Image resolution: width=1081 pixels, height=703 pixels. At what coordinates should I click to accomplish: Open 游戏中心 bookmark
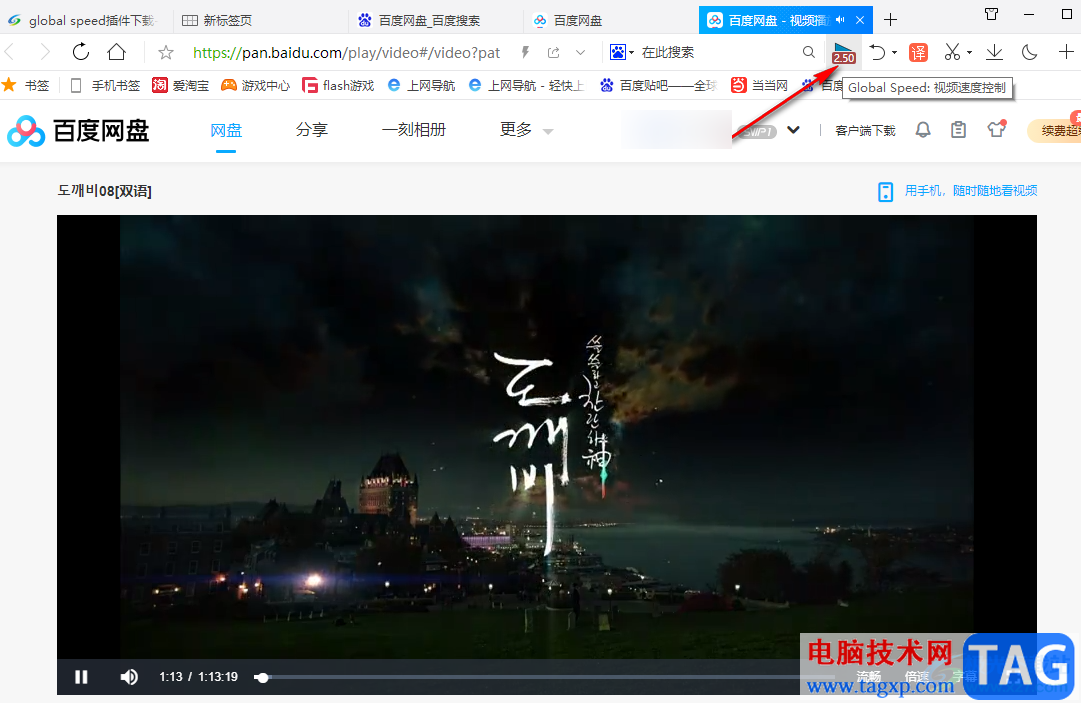tap(255, 85)
